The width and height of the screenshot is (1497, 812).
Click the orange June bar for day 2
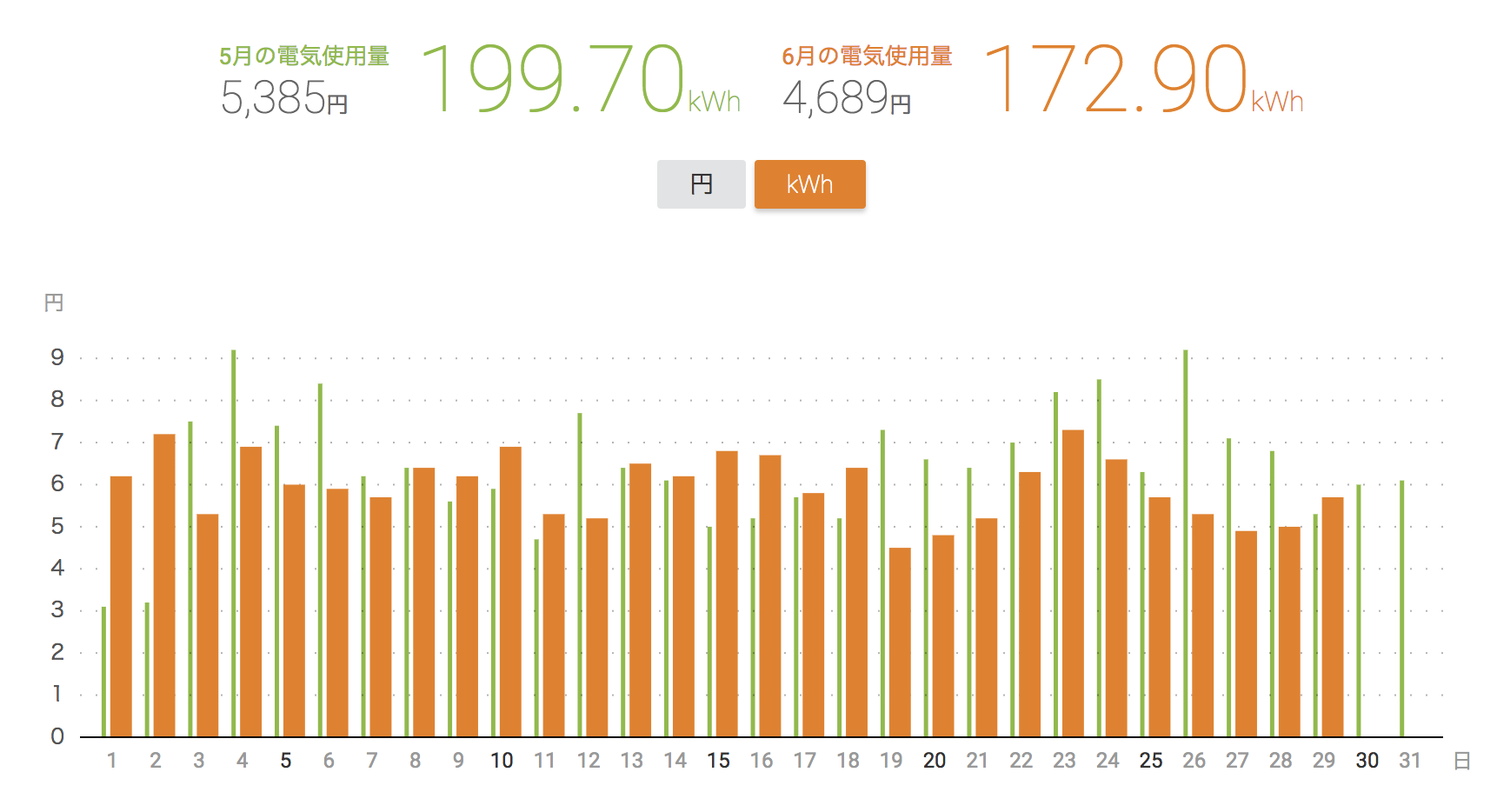pyautogui.click(x=164, y=586)
